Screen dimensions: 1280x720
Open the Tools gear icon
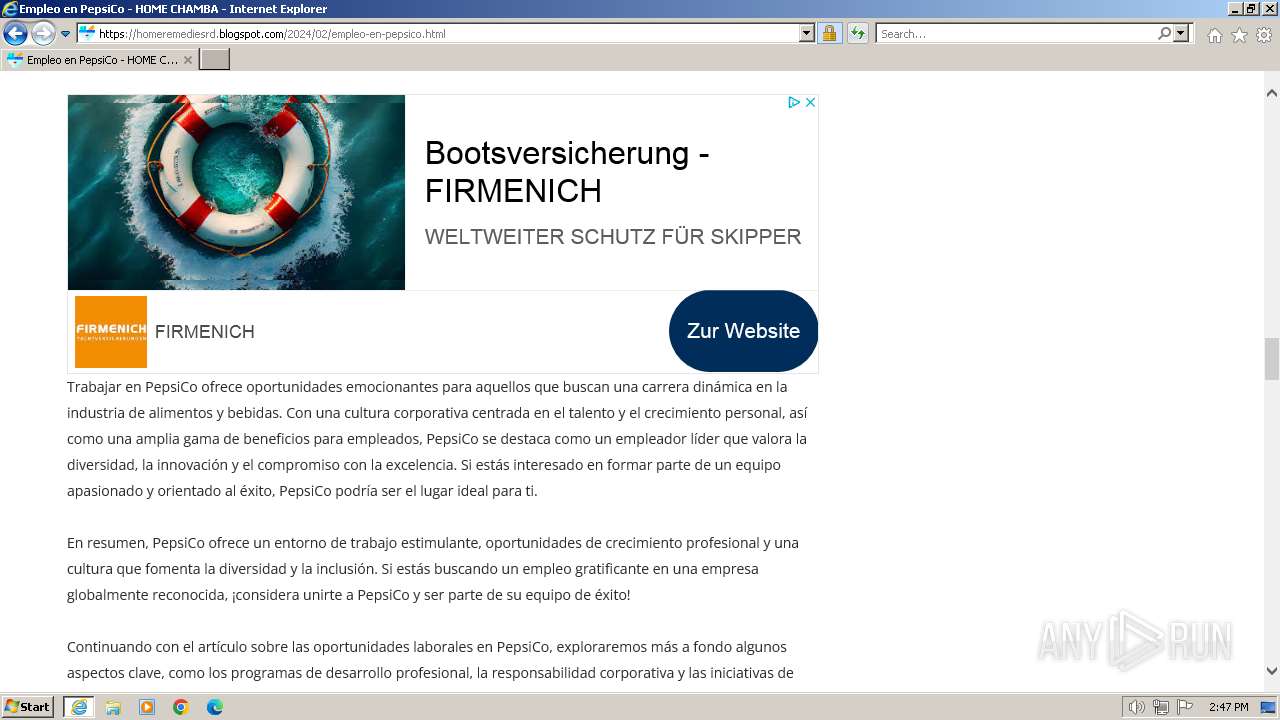tap(1264, 35)
